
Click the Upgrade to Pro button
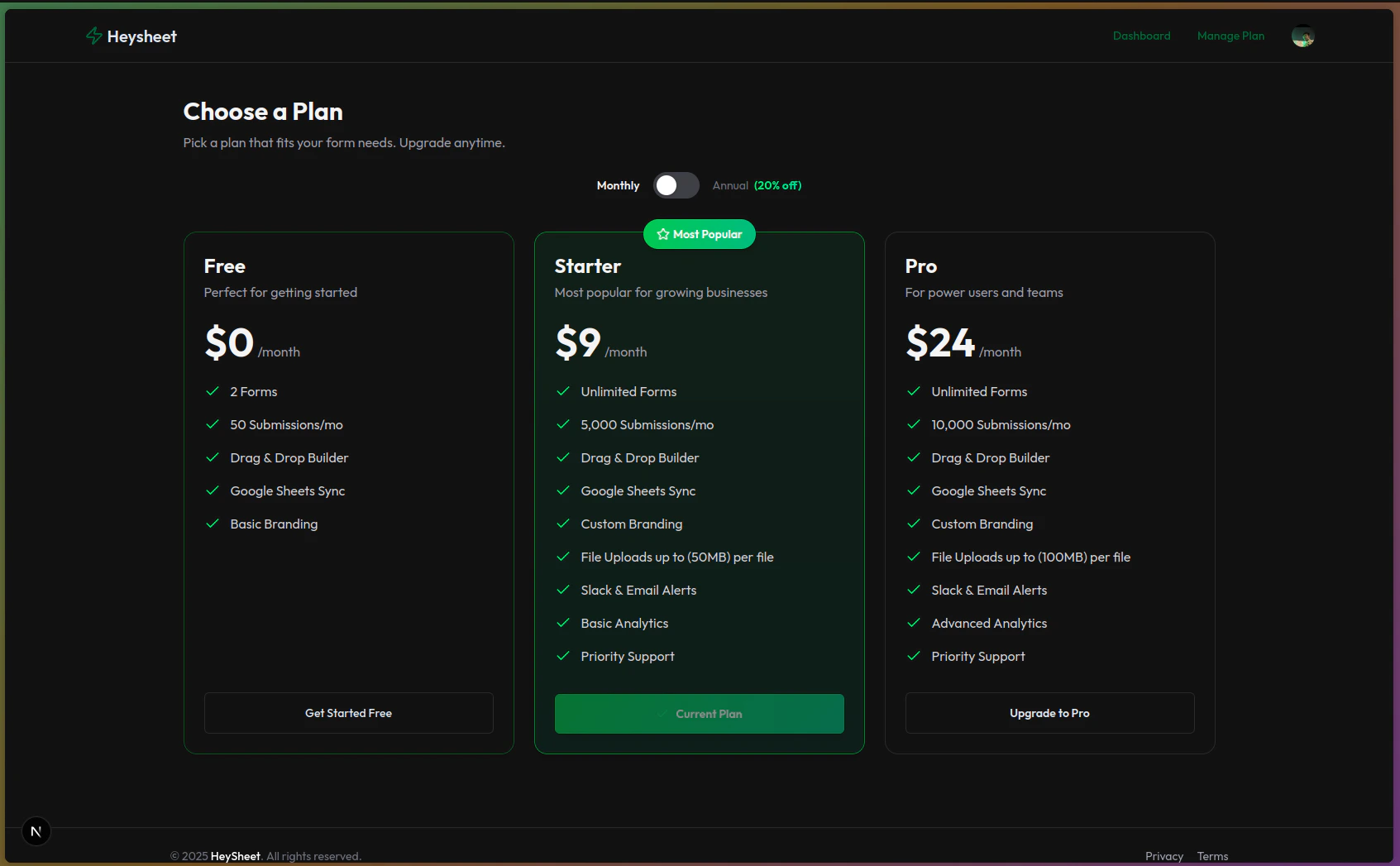(x=1050, y=713)
